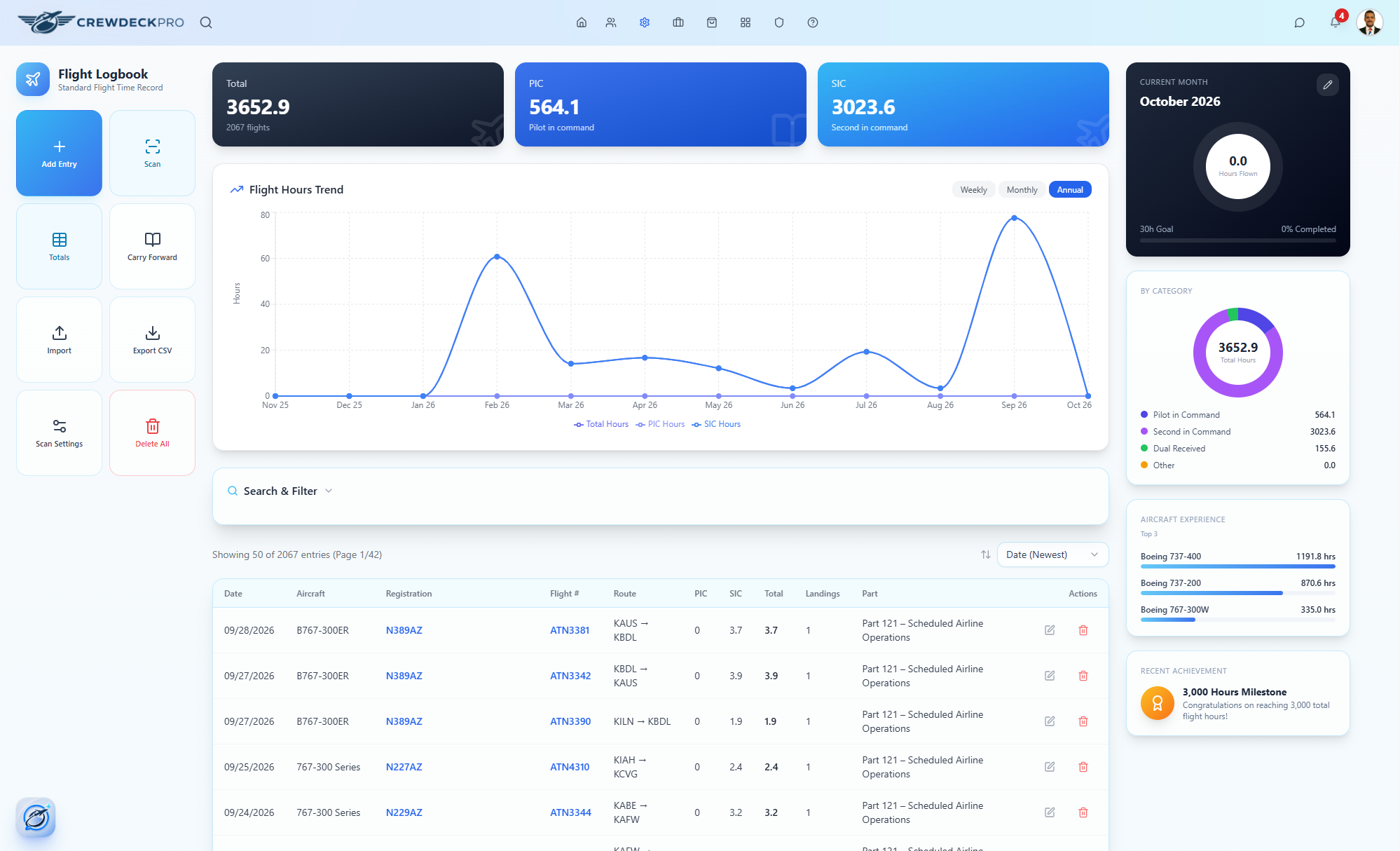This screenshot has width=1400, height=851.
Task: Open the briefcase nav icon
Action: tap(678, 22)
